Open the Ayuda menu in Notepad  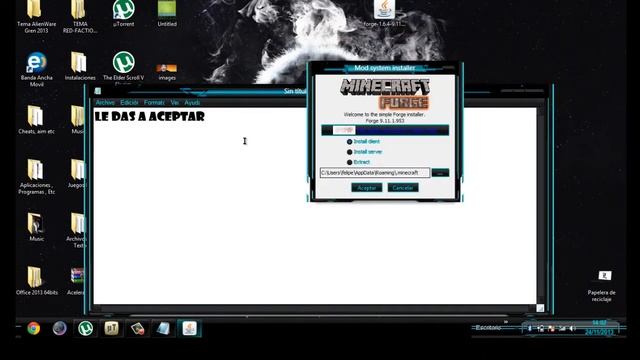coord(192,102)
